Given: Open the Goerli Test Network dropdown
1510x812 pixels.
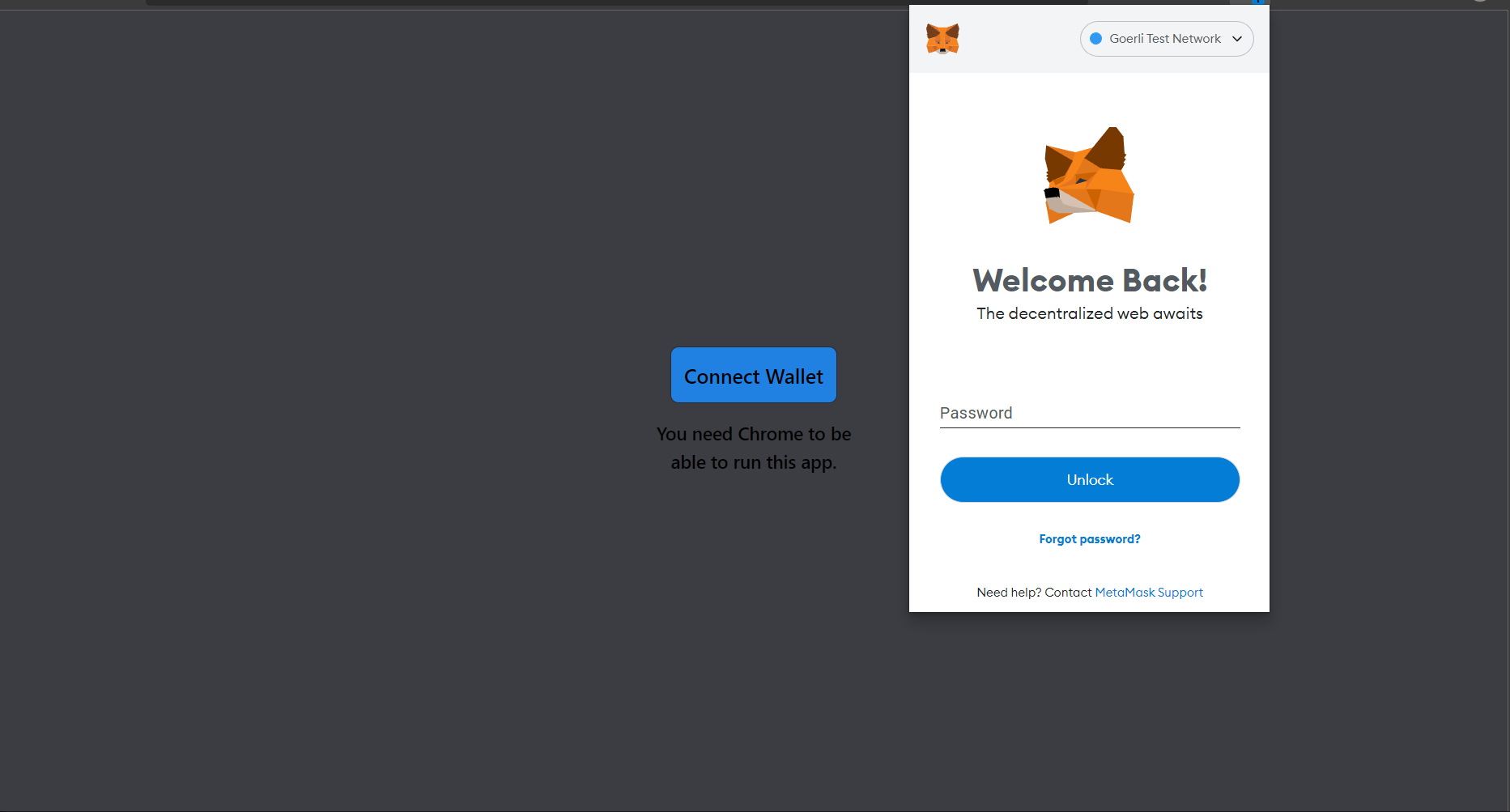Looking at the screenshot, I should [1166, 39].
